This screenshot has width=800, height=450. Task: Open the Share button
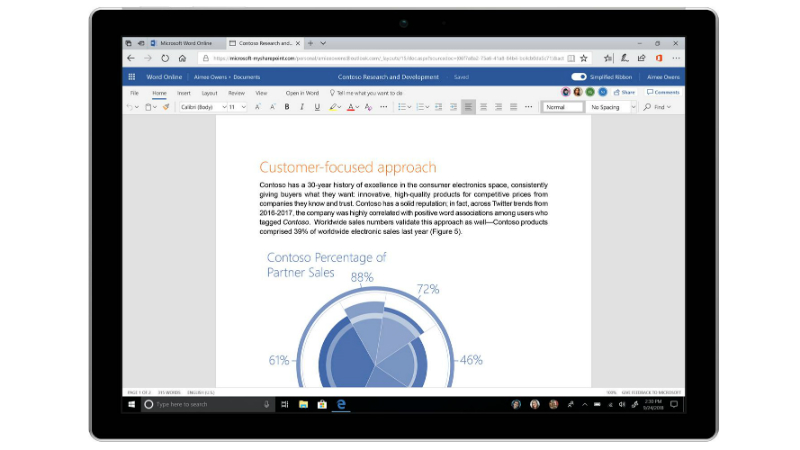point(624,92)
